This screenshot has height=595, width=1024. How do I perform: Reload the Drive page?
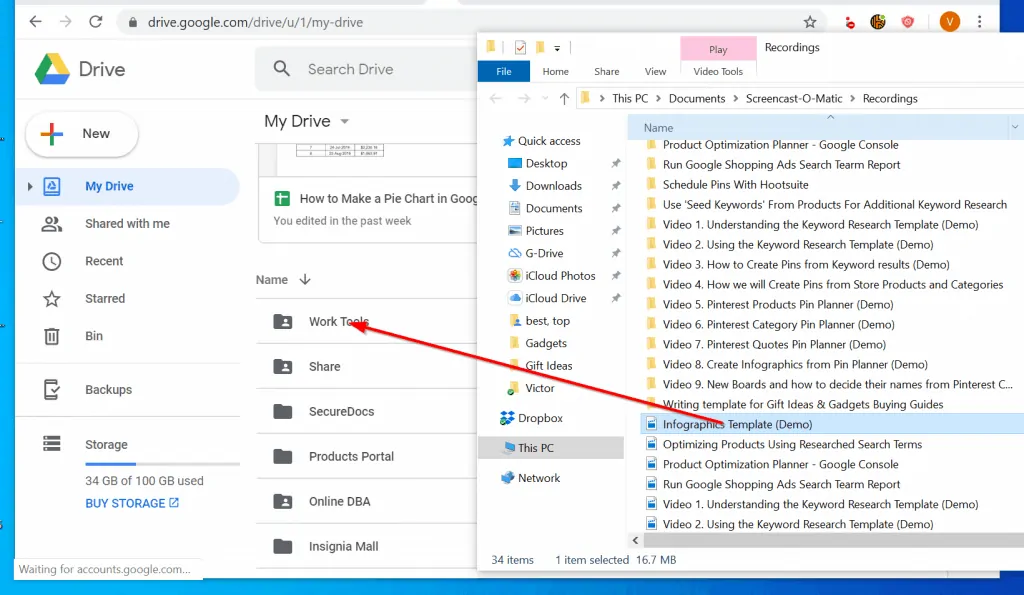click(96, 22)
